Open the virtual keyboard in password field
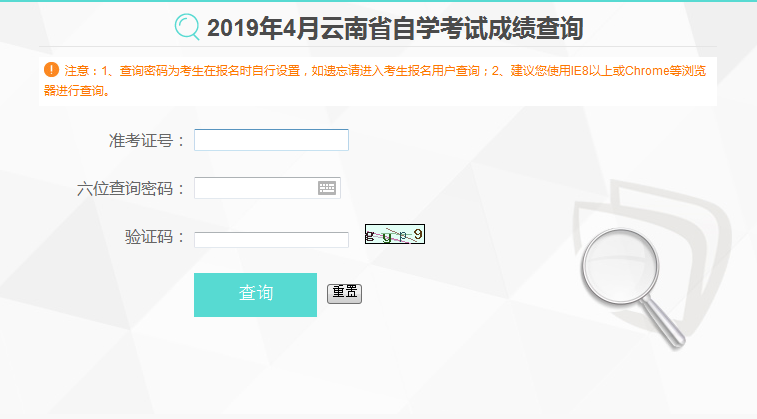757x419 pixels. coord(327,188)
